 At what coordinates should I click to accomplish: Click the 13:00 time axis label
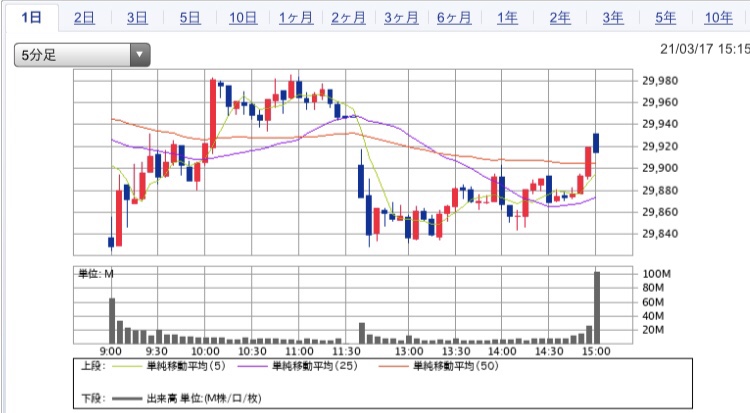coord(409,351)
